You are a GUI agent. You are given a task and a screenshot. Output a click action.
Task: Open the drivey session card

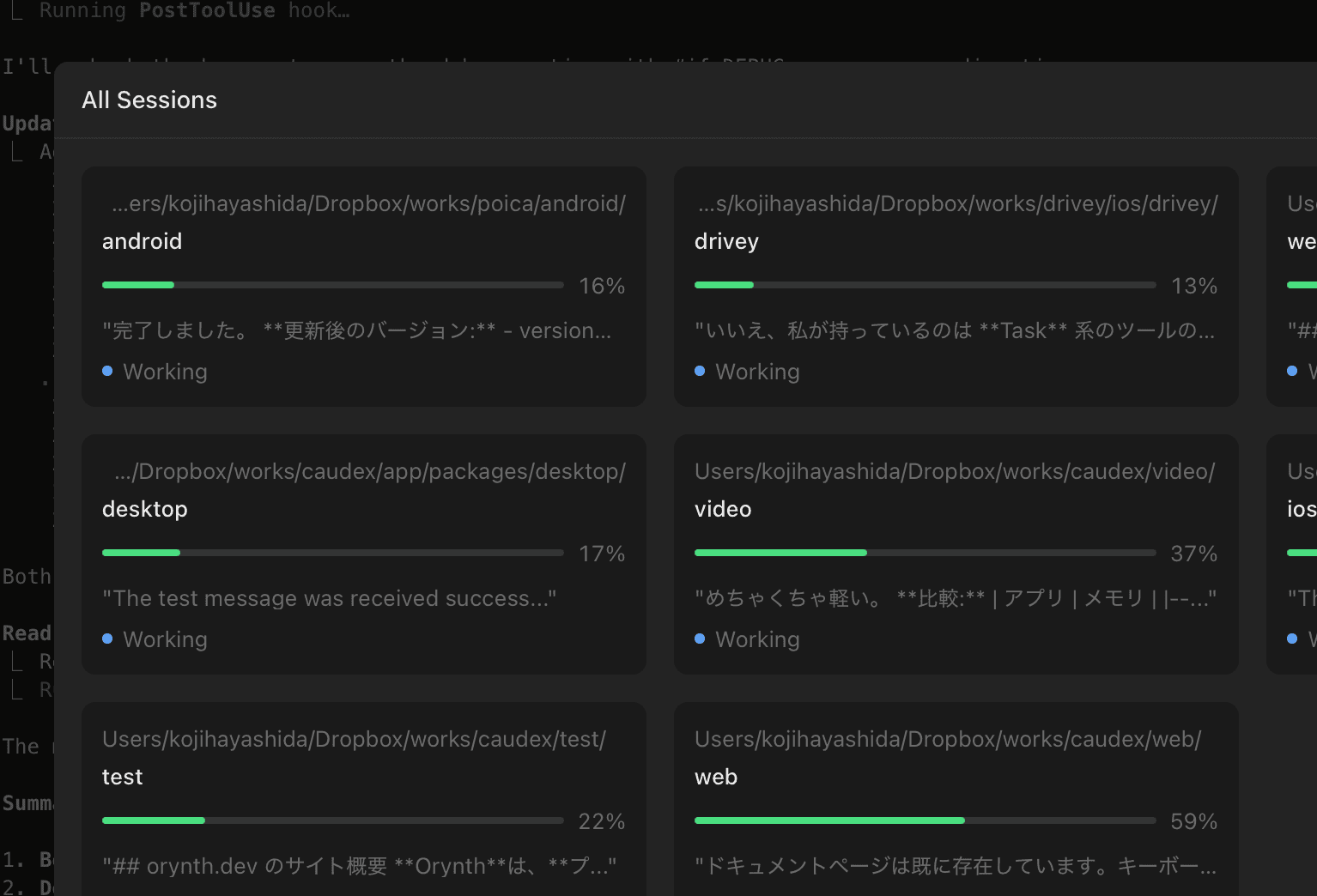[956, 286]
